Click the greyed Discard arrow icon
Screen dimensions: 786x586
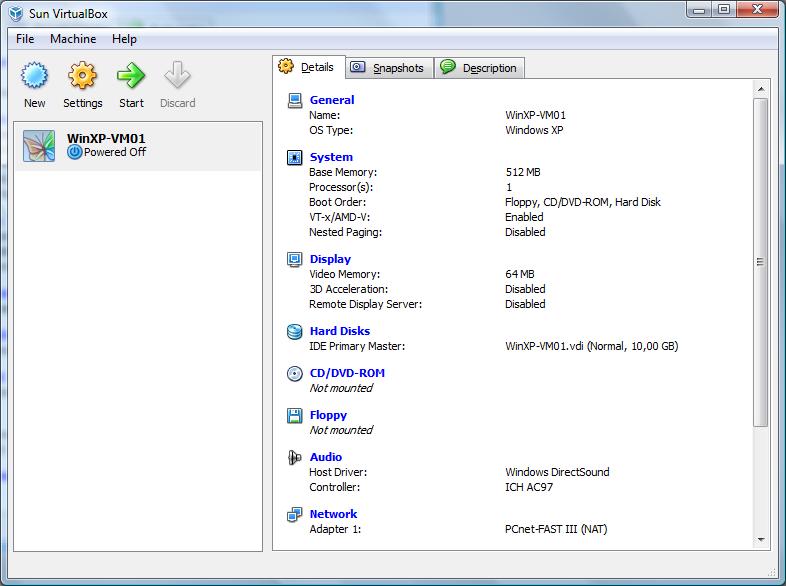click(177, 76)
